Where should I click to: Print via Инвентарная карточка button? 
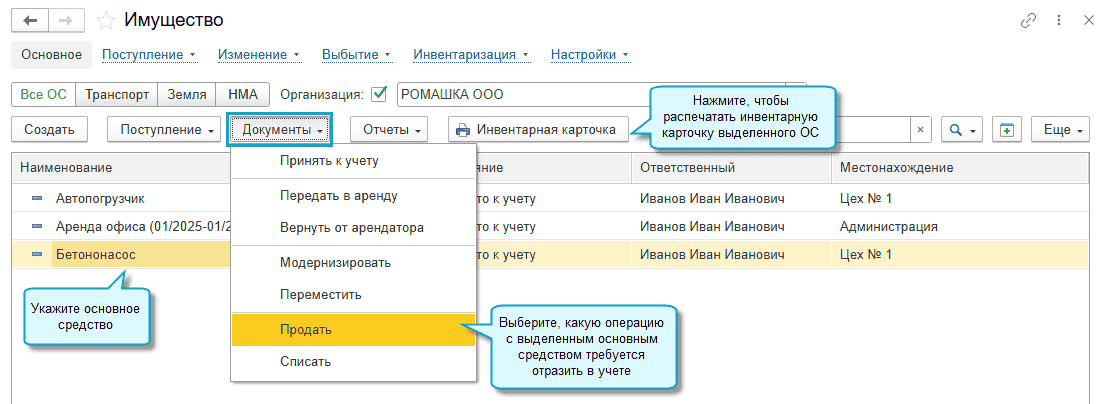click(x=536, y=130)
